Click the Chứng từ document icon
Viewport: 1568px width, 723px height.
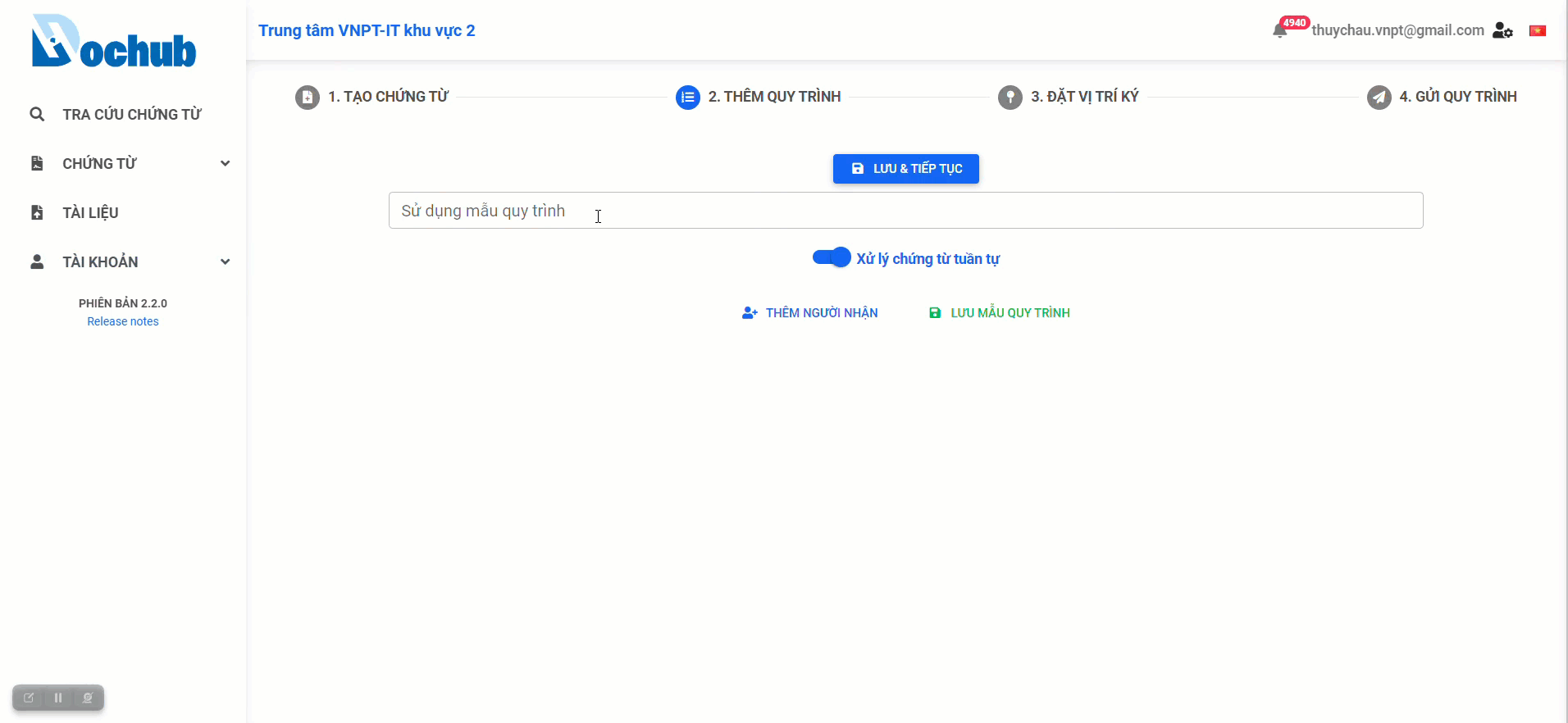pyautogui.click(x=37, y=163)
